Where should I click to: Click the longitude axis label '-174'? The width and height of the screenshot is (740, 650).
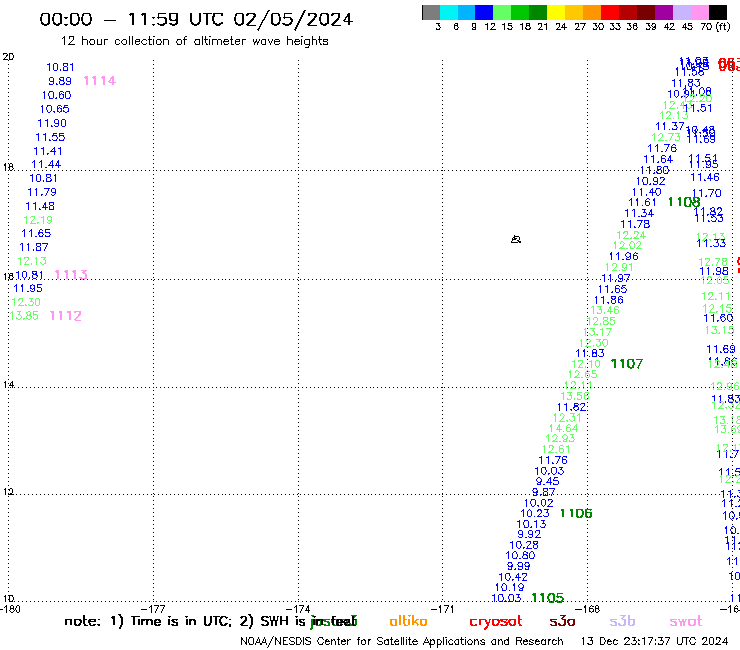(x=298, y=609)
